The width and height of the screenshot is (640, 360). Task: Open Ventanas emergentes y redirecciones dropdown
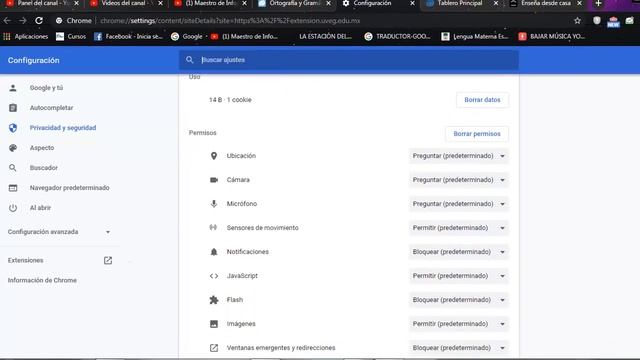[x=458, y=348]
